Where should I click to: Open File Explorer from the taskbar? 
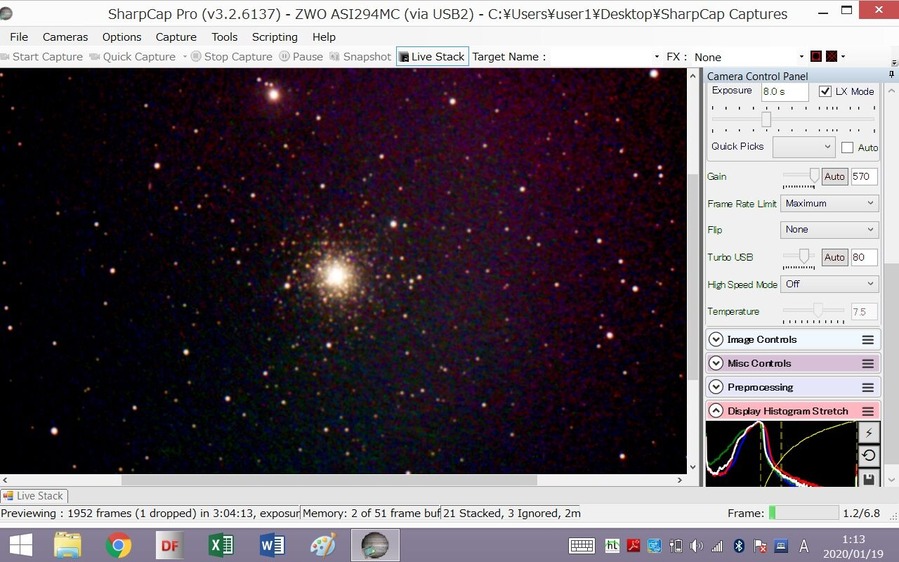point(68,545)
